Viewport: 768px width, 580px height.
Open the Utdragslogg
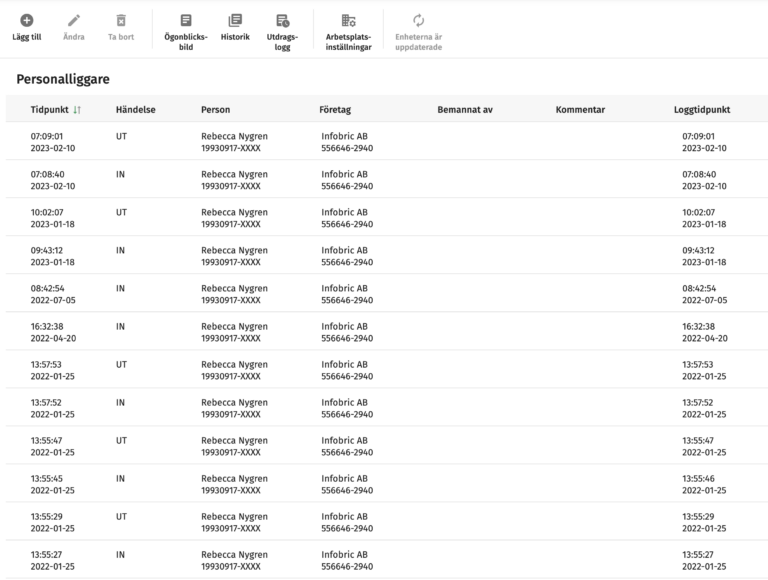(x=283, y=20)
